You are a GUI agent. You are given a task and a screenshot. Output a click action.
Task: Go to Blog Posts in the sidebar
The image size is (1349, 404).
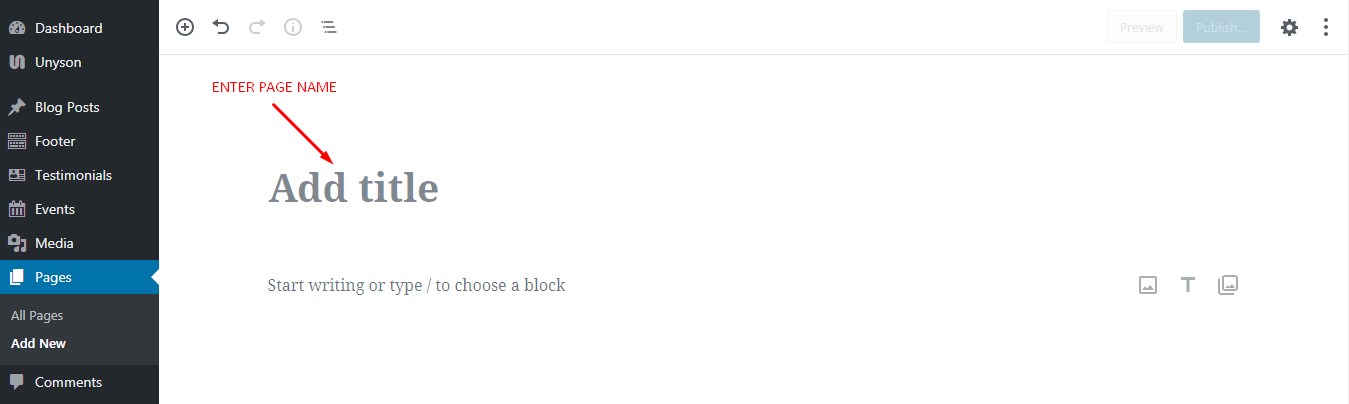pos(67,107)
